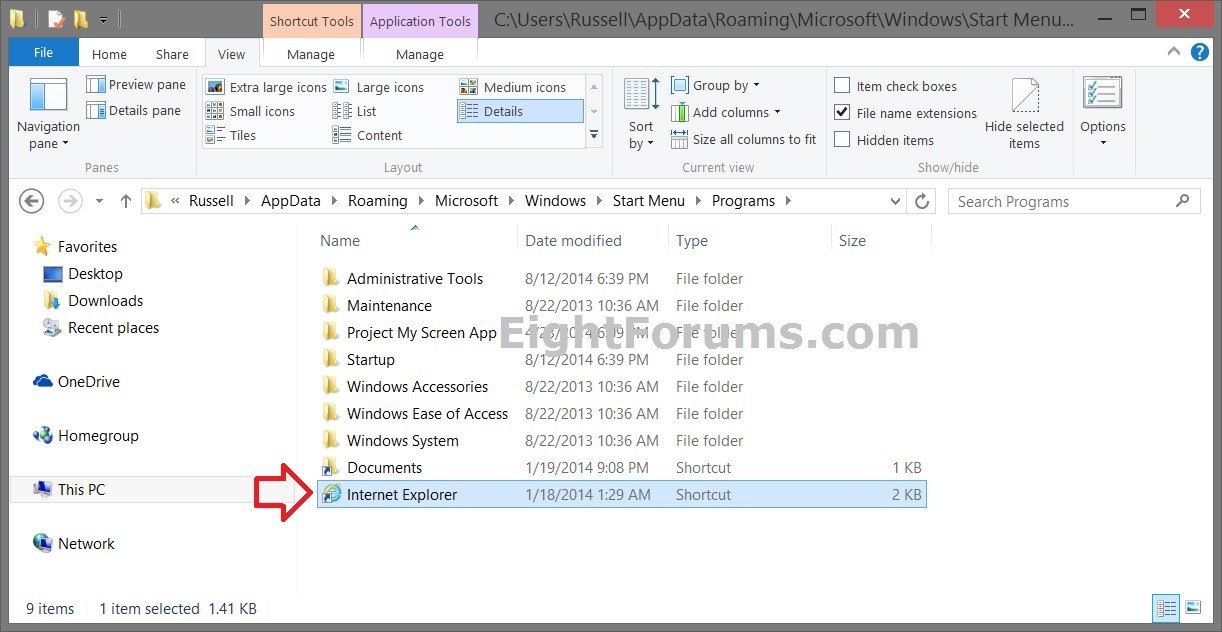1222x632 pixels.
Task: Switch to Content layout
Action: click(x=368, y=135)
